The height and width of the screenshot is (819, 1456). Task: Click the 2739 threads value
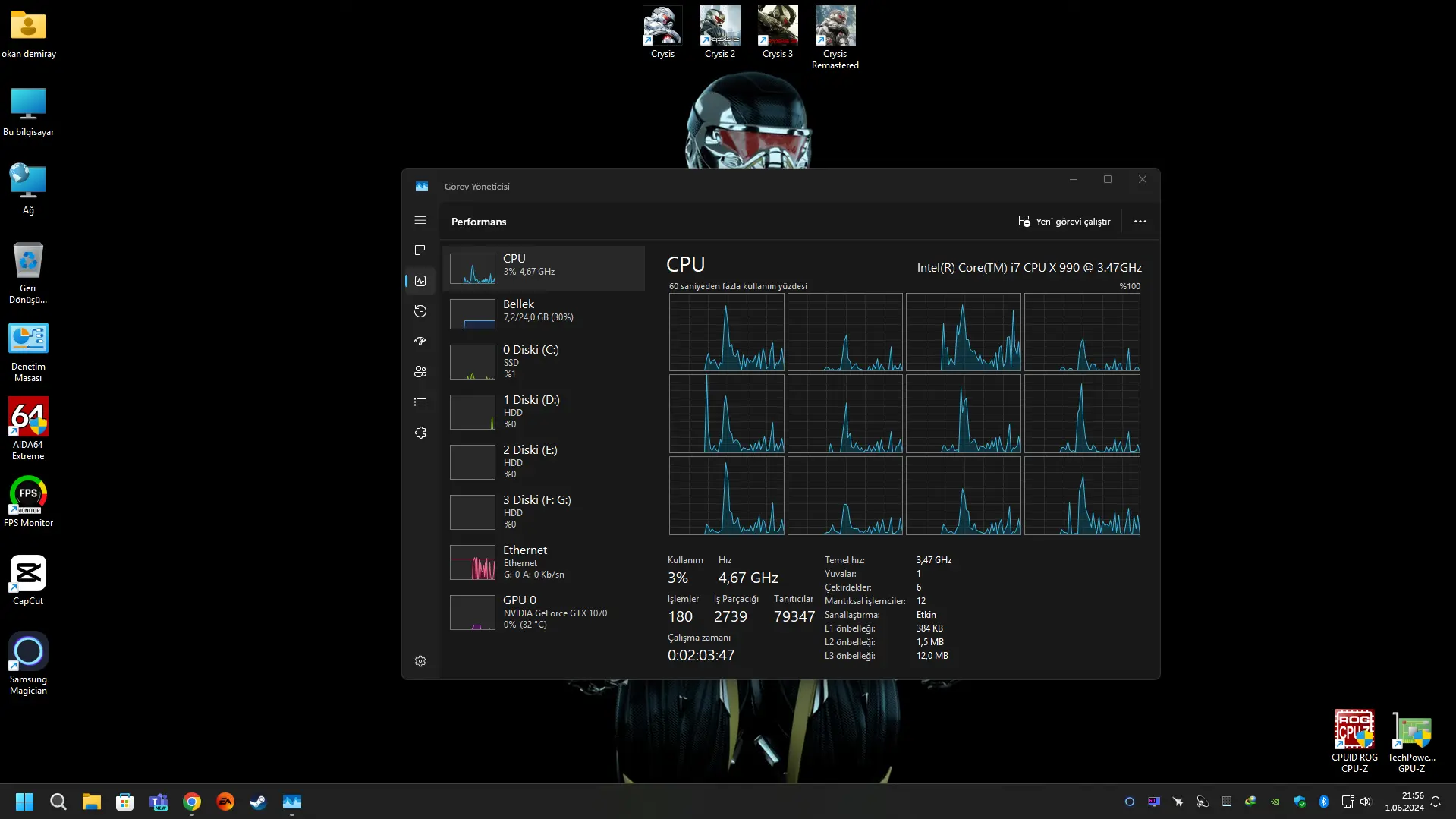pos(730,616)
